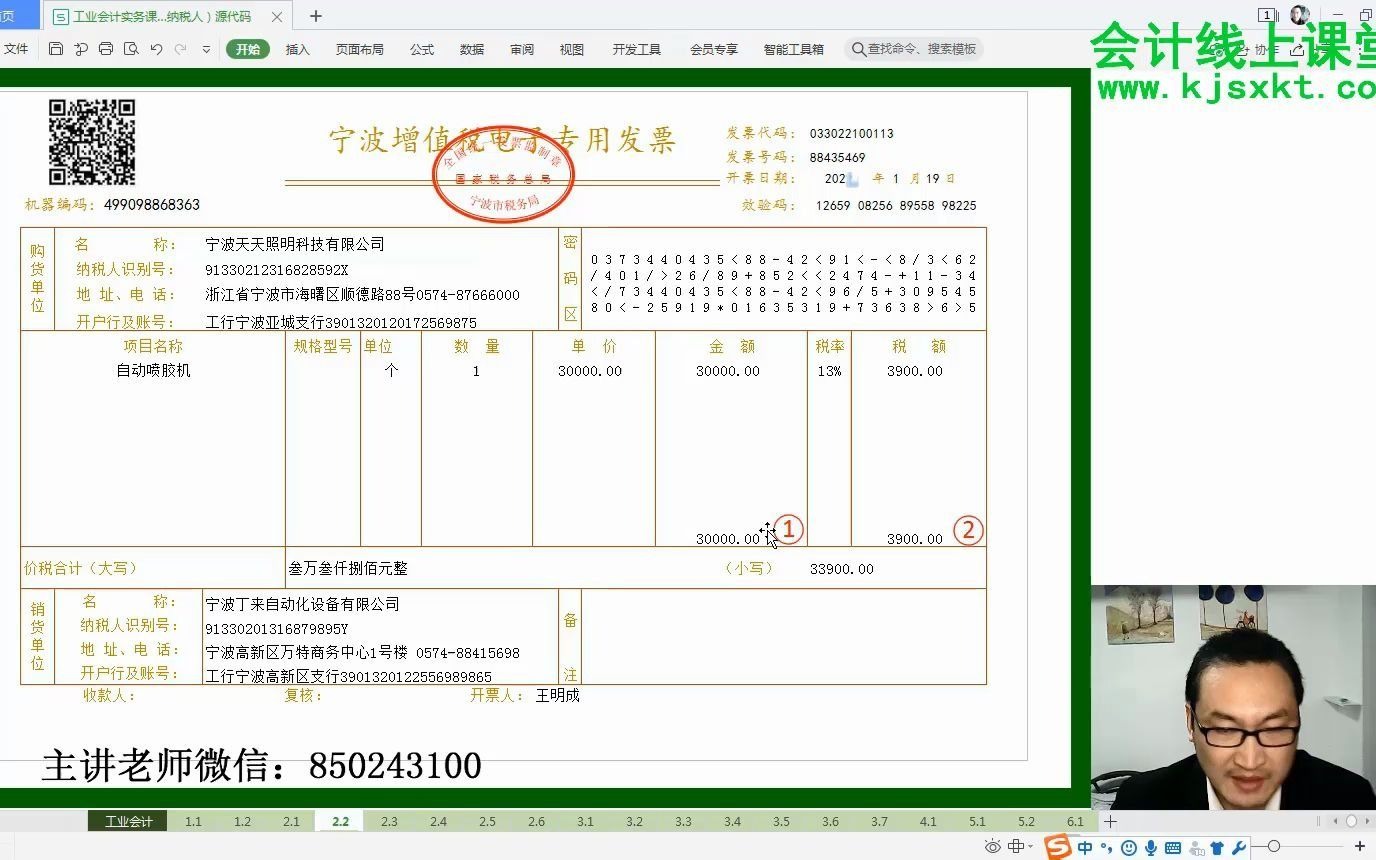
Task: Click the window count indicator showing 1
Action: tap(1267, 15)
